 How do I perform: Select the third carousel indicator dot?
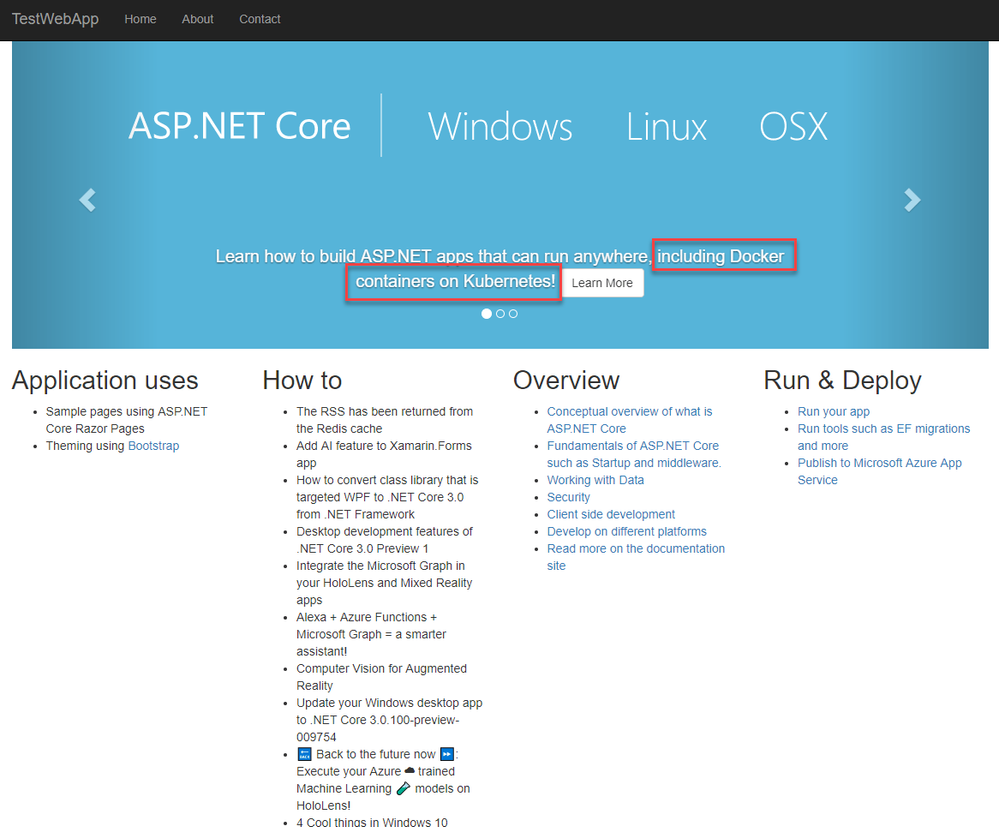513,313
